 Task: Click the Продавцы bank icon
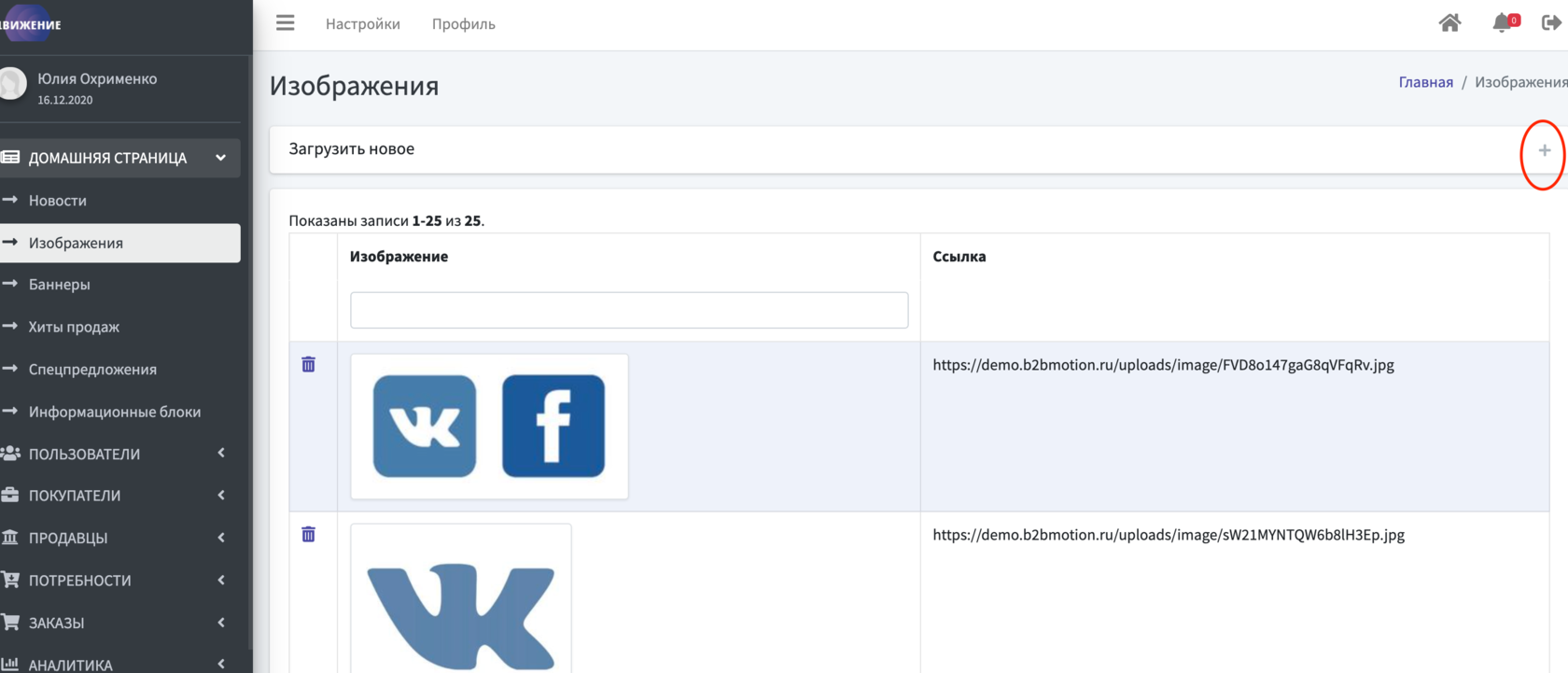[x=10, y=538]
